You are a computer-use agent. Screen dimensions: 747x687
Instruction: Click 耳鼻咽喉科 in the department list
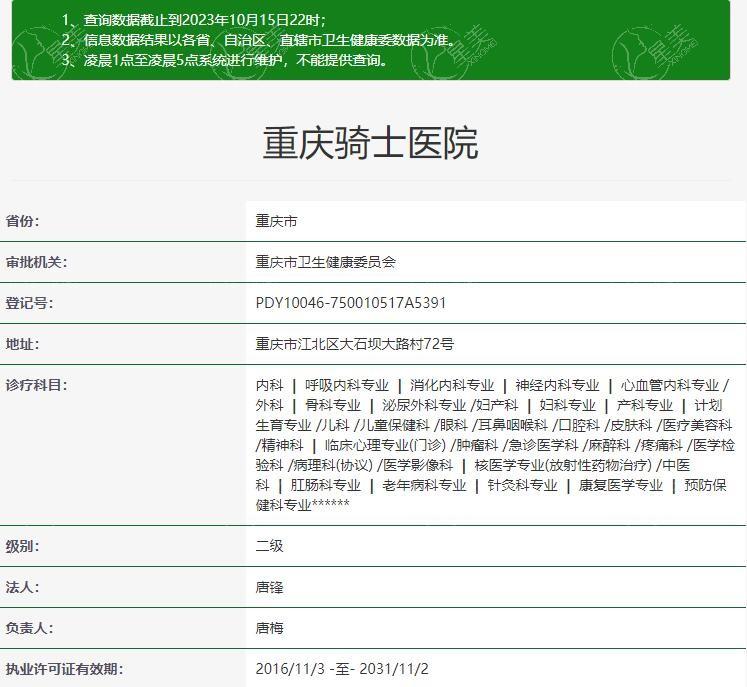[x=513, y=425]
